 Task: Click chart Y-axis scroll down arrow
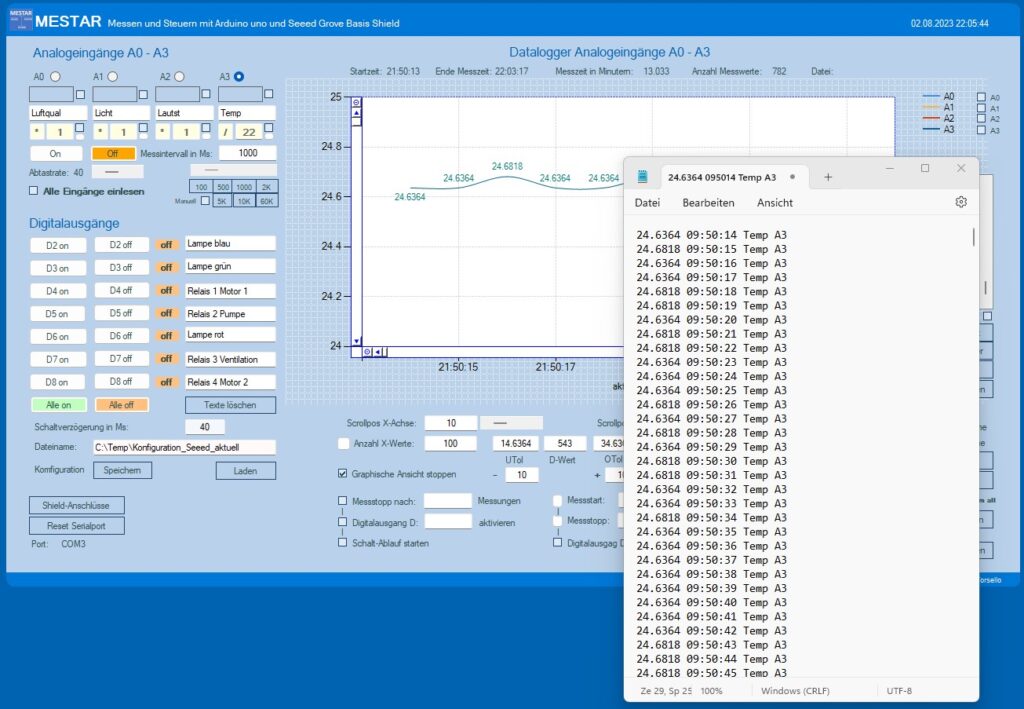[356, 341]
